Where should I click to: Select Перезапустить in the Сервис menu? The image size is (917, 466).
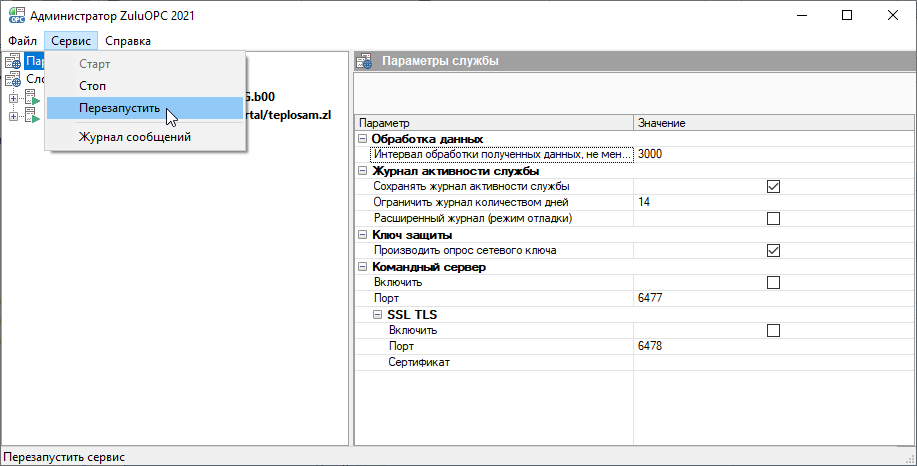click(x=119, y=108)
